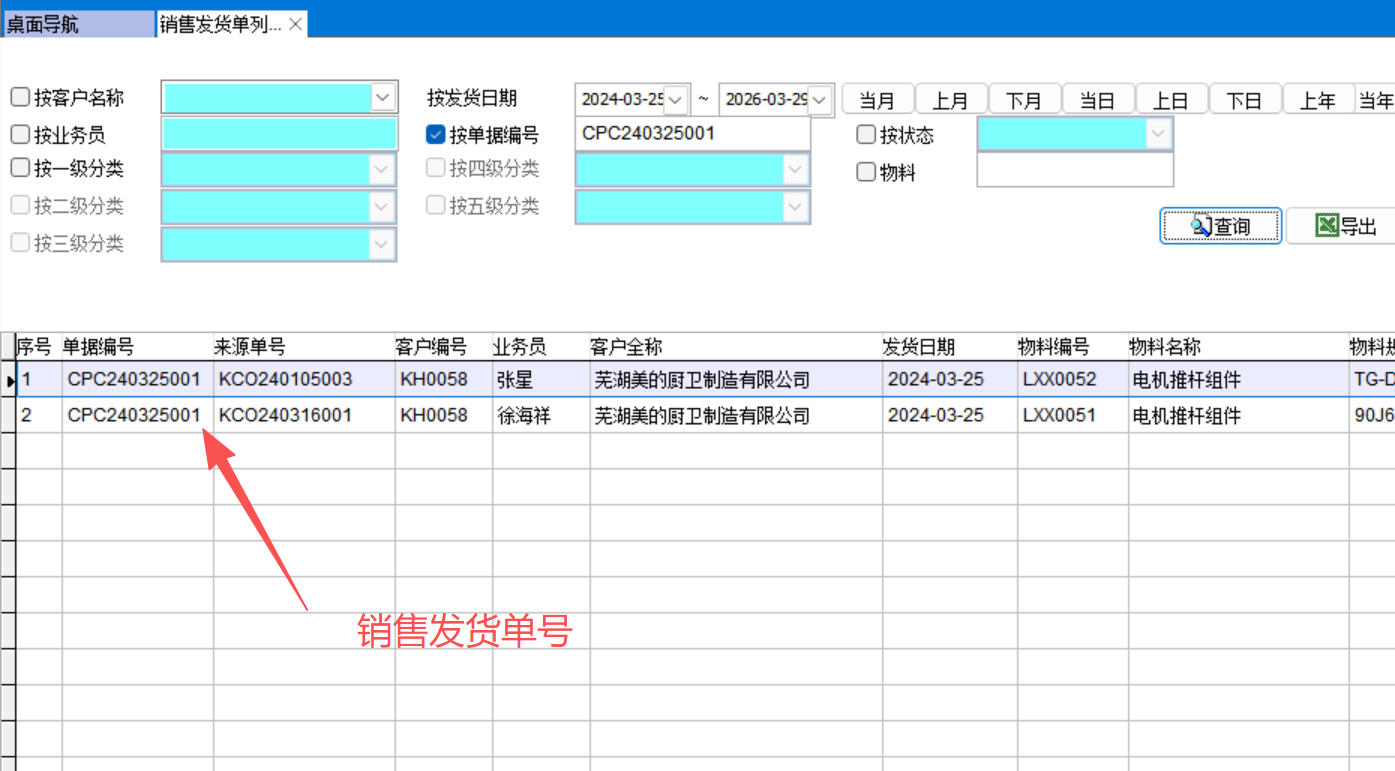The height and width of the screenshot is (771, 1395).
Task: Open the end date picker dropdown
Action: 820,100
